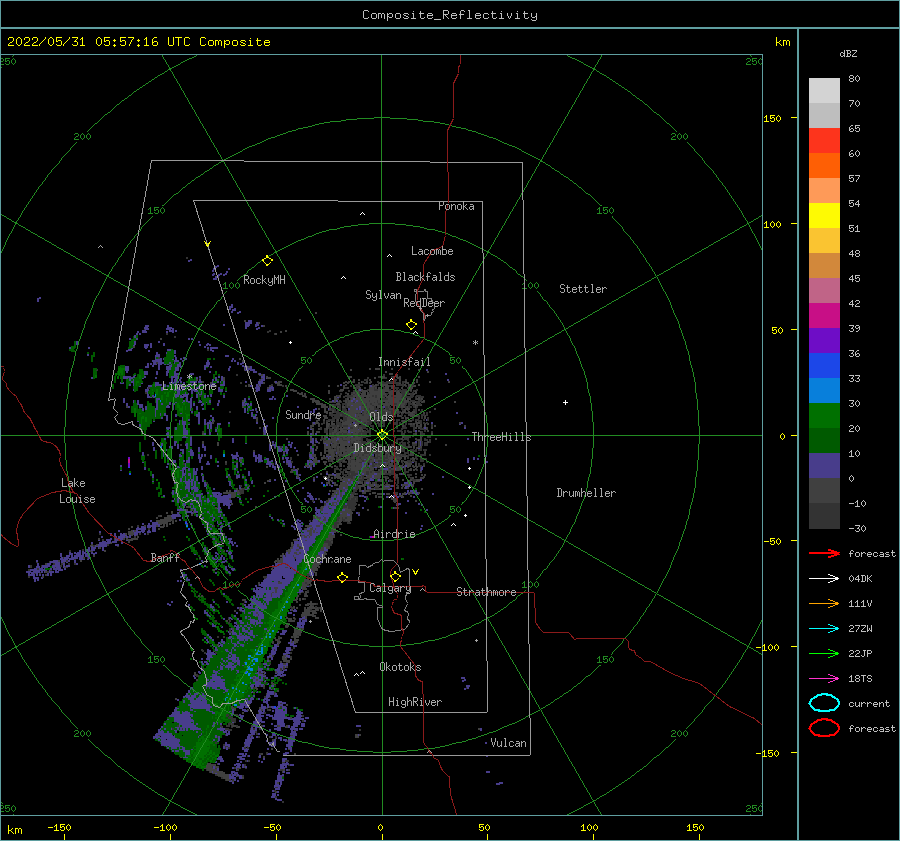Click the HighRiver label
The height and width of the screenshot is (841, 900).
415,702
